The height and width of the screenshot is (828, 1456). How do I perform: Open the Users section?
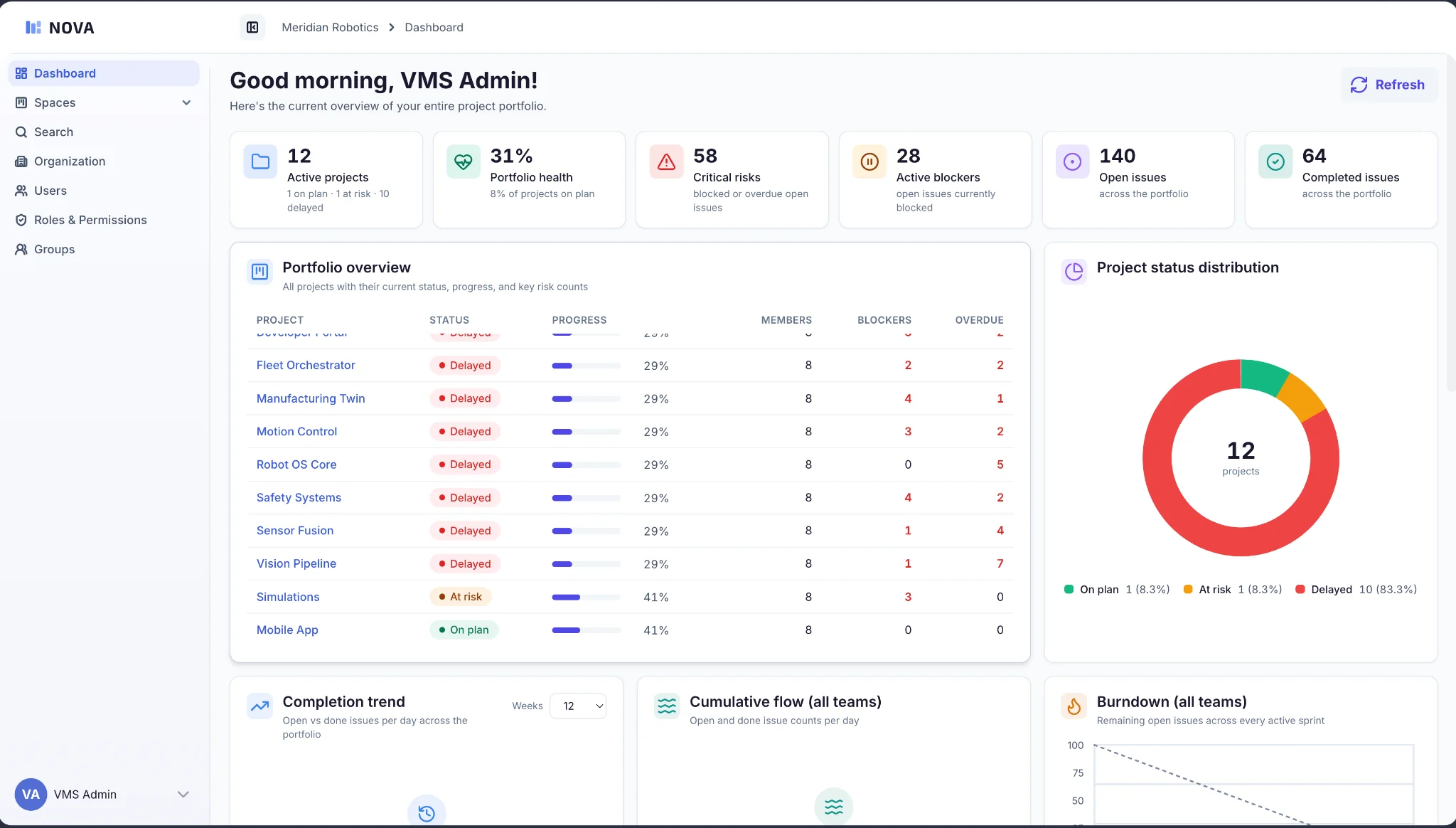(x=104, y=191)
